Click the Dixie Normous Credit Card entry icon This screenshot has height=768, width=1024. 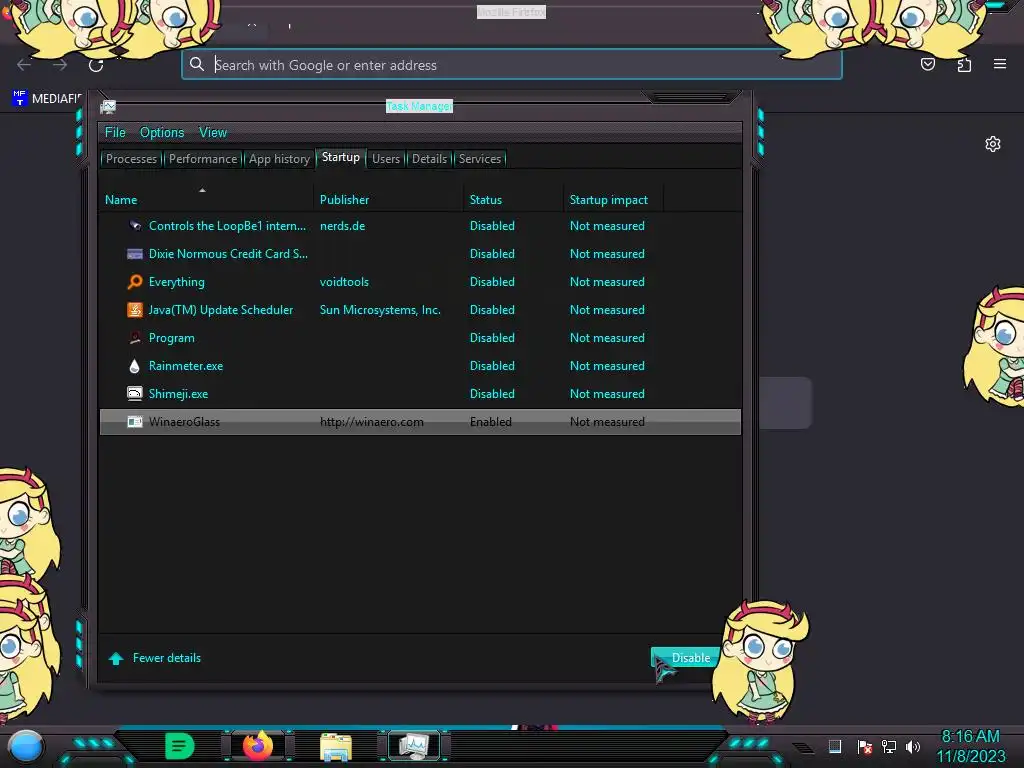pyautogui.click(x=135, y=254)
